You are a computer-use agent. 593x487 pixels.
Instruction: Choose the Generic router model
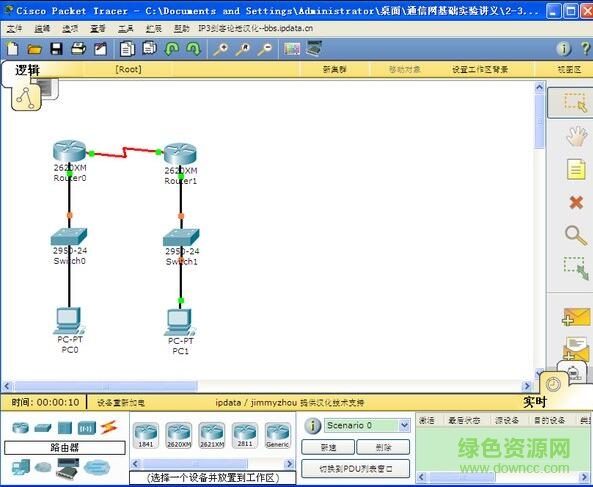click(278, 435)
